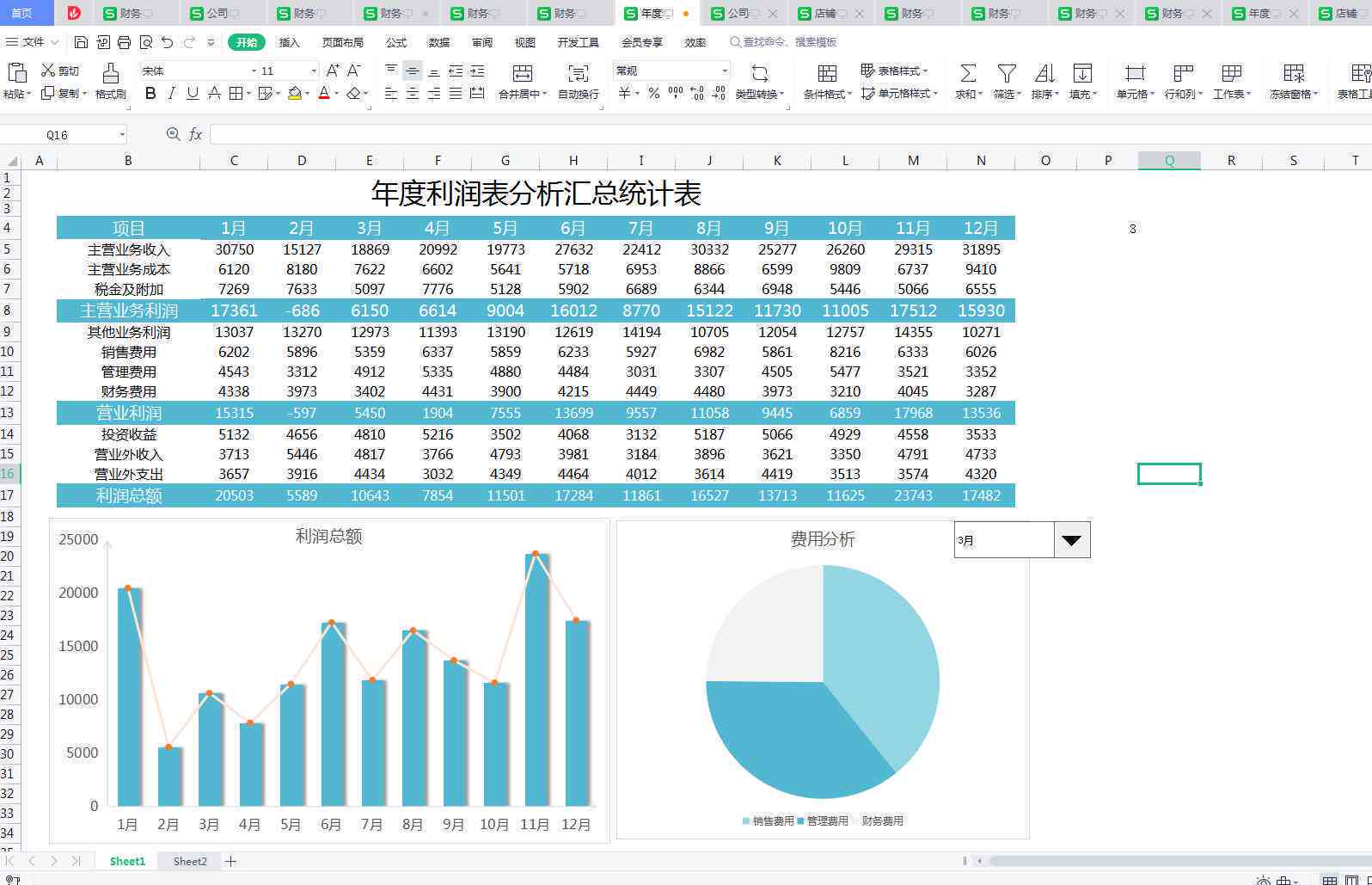Click the Conditional Formatting (条件格式) icon
This screenshot has width=1372, height=885.
pos(827,74)
